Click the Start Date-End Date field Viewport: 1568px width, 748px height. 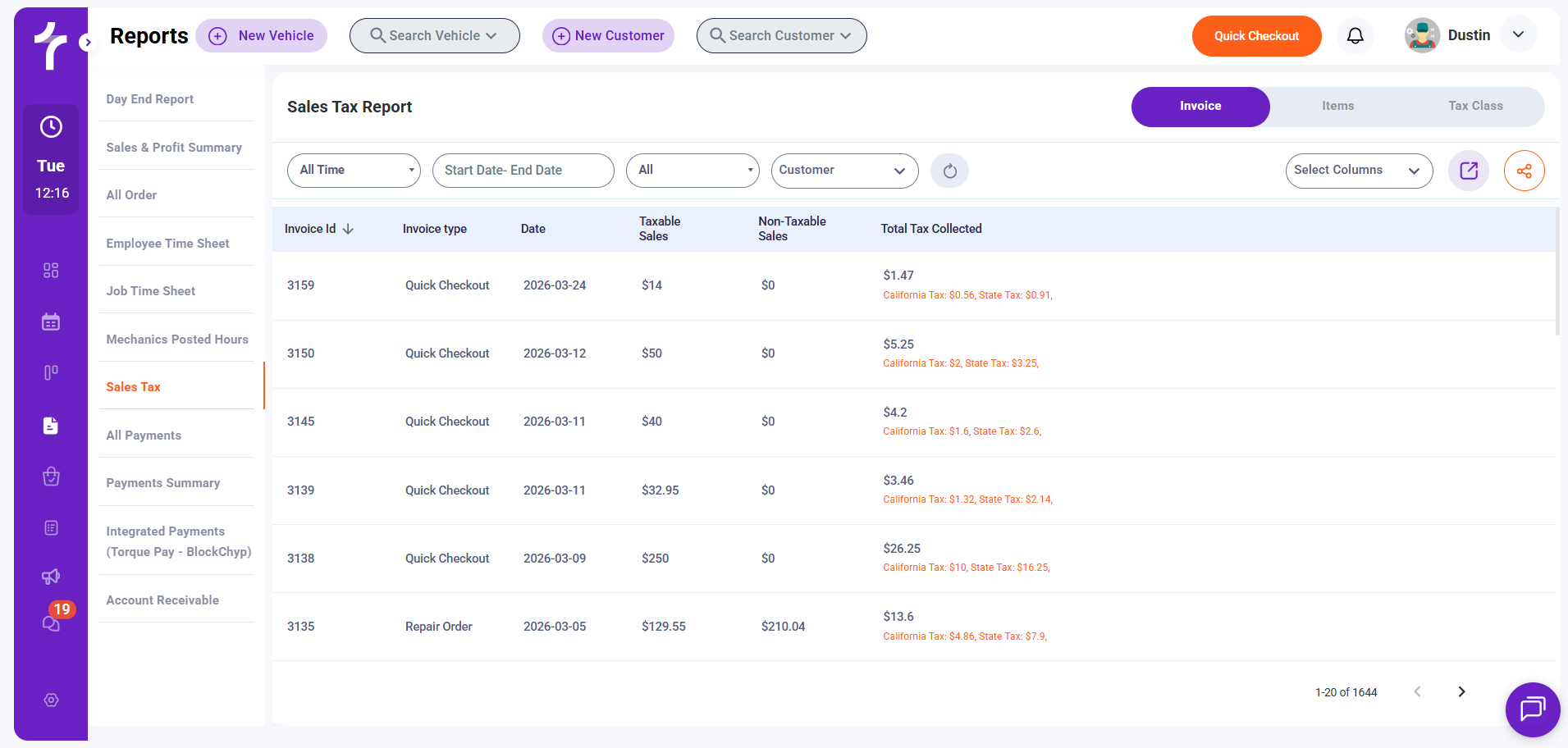(x=523, y=171)
